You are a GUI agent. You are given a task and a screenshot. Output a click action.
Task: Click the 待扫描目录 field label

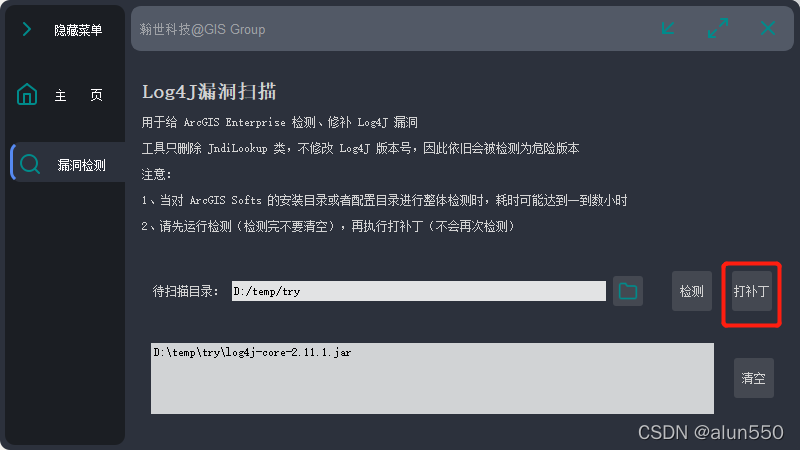coord(186,291)
